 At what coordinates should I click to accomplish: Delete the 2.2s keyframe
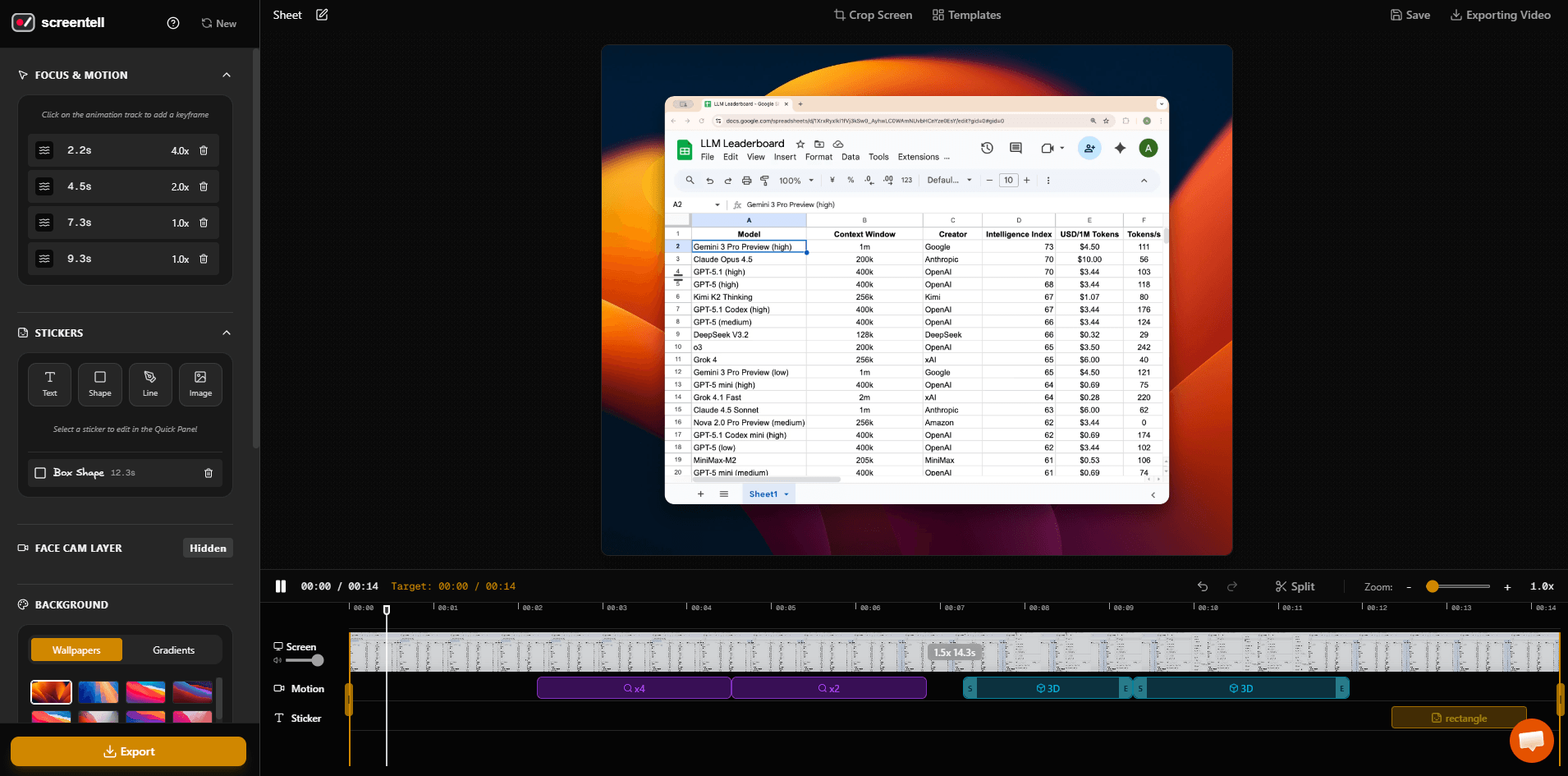pos(204,150)
